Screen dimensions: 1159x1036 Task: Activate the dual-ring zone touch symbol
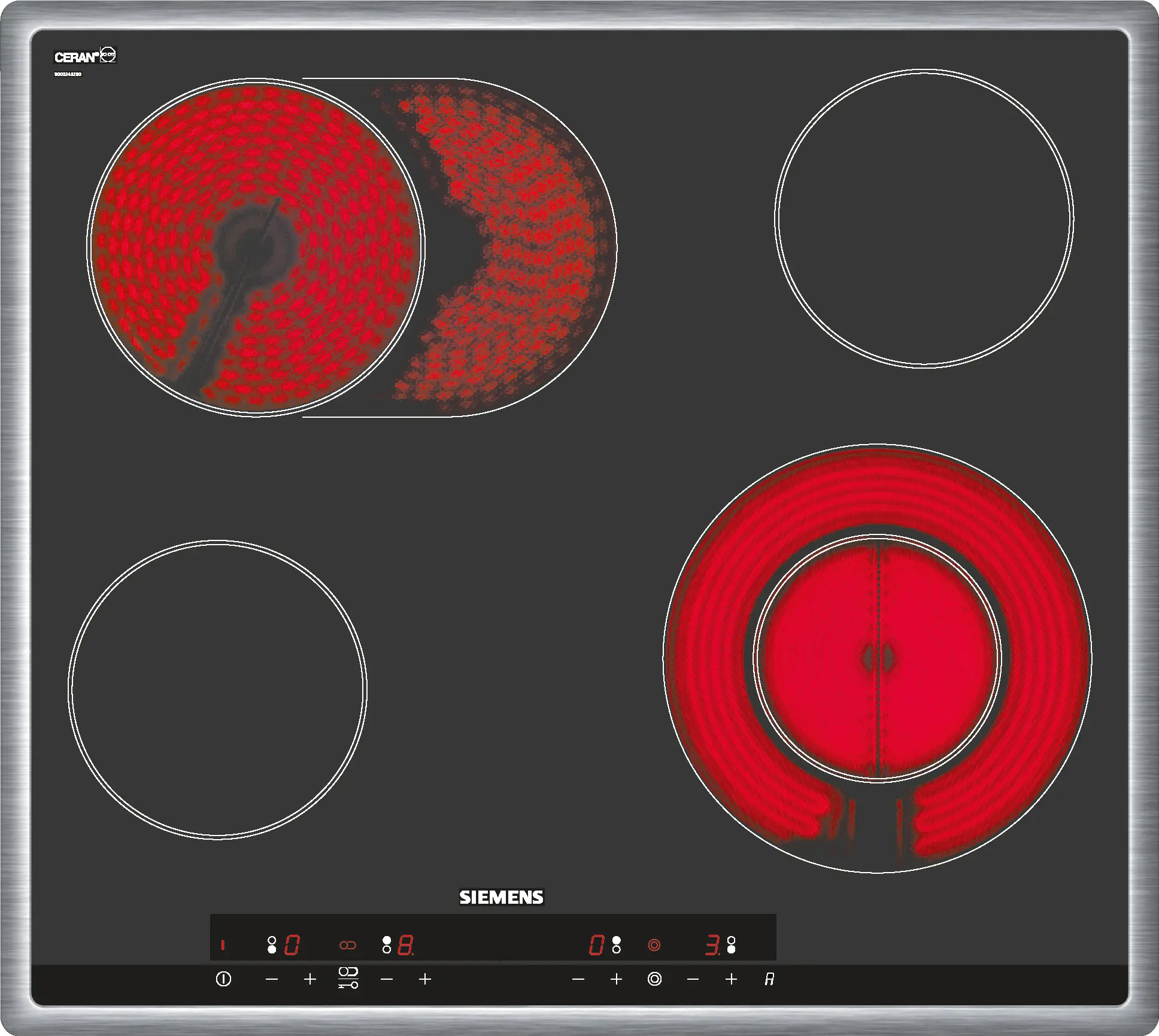[654, 979]
